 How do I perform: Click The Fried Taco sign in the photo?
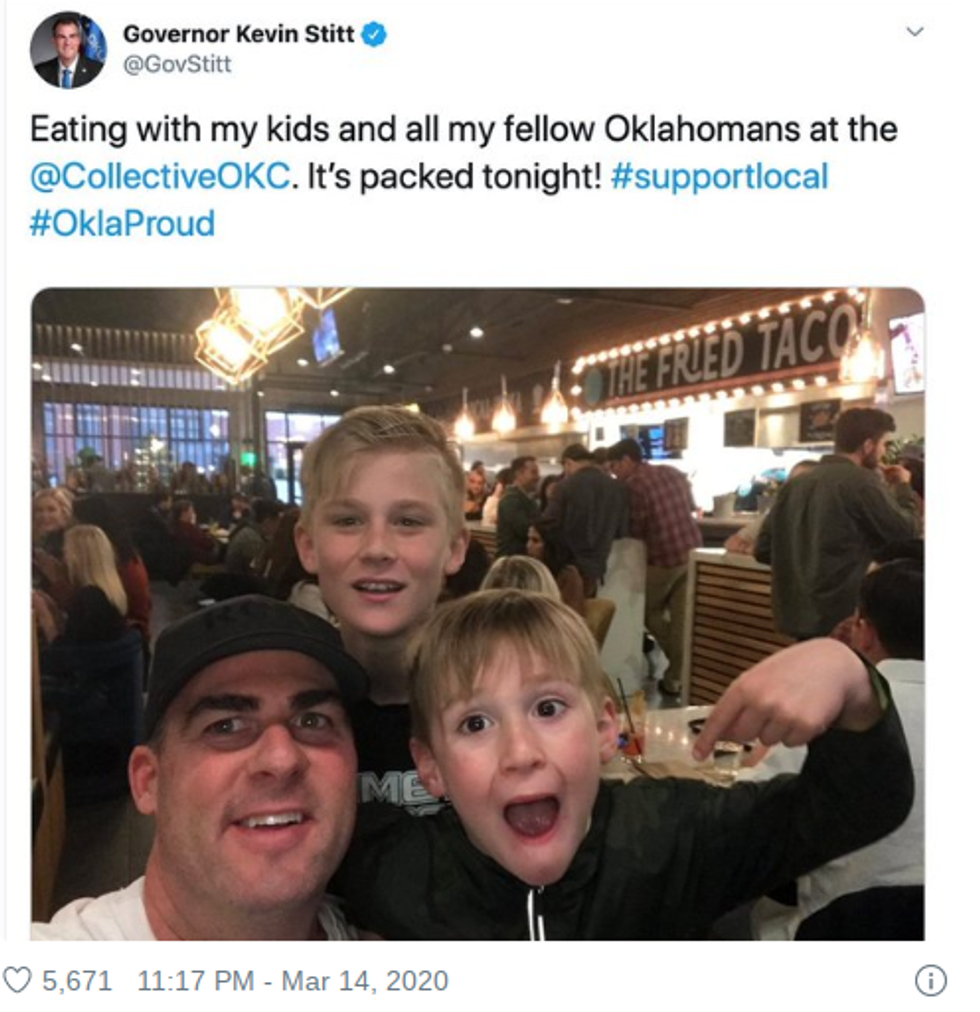730,348
